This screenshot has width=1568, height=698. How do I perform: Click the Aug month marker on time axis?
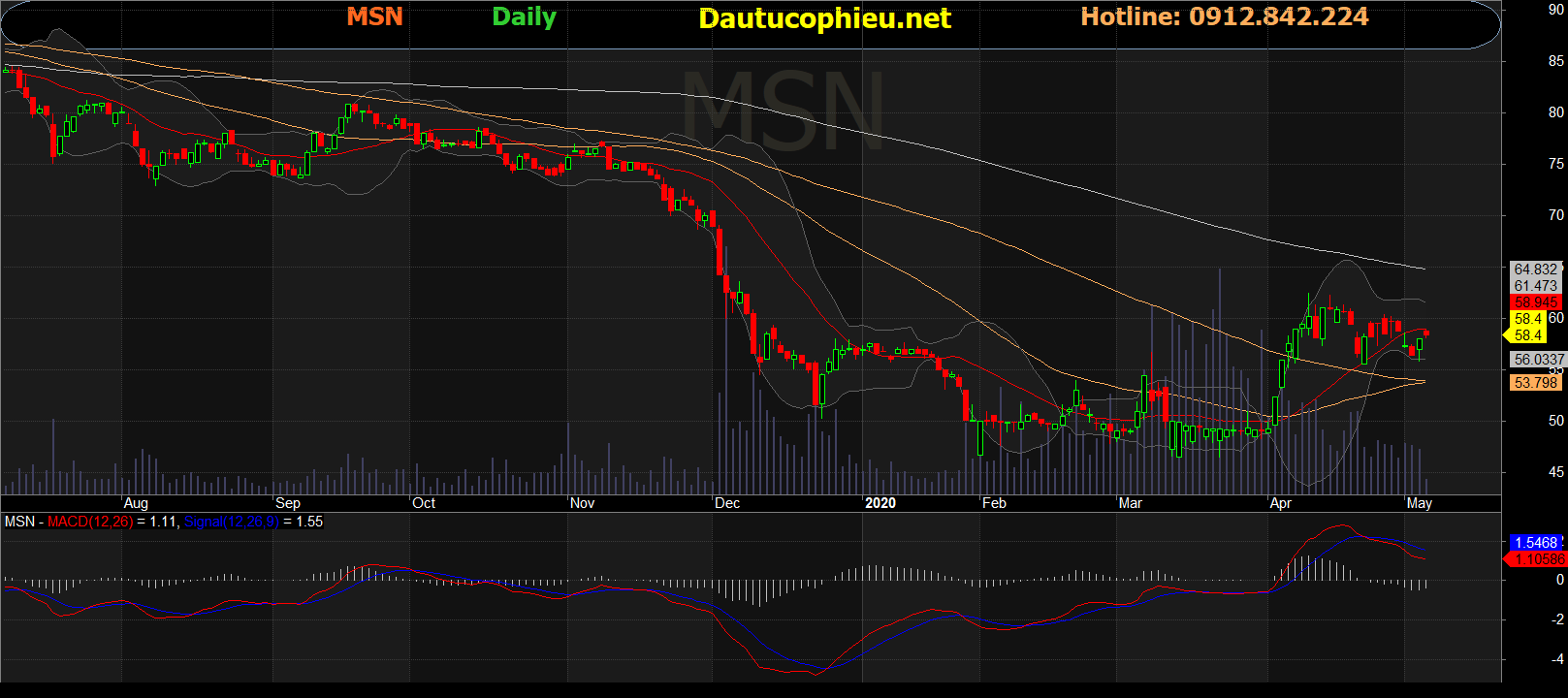pos(136,503)
